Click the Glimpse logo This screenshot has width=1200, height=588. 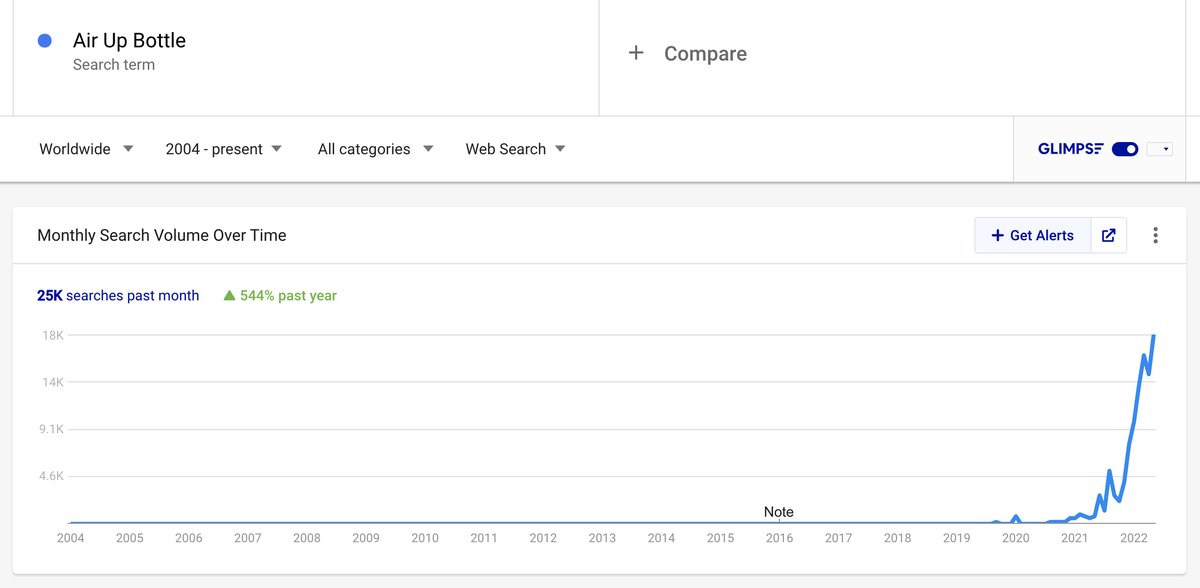click(1071, 149)
